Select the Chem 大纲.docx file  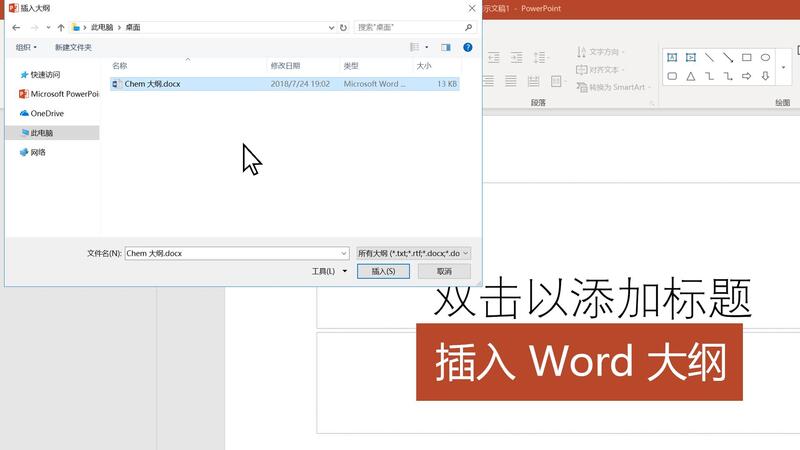tap(285, 84)
